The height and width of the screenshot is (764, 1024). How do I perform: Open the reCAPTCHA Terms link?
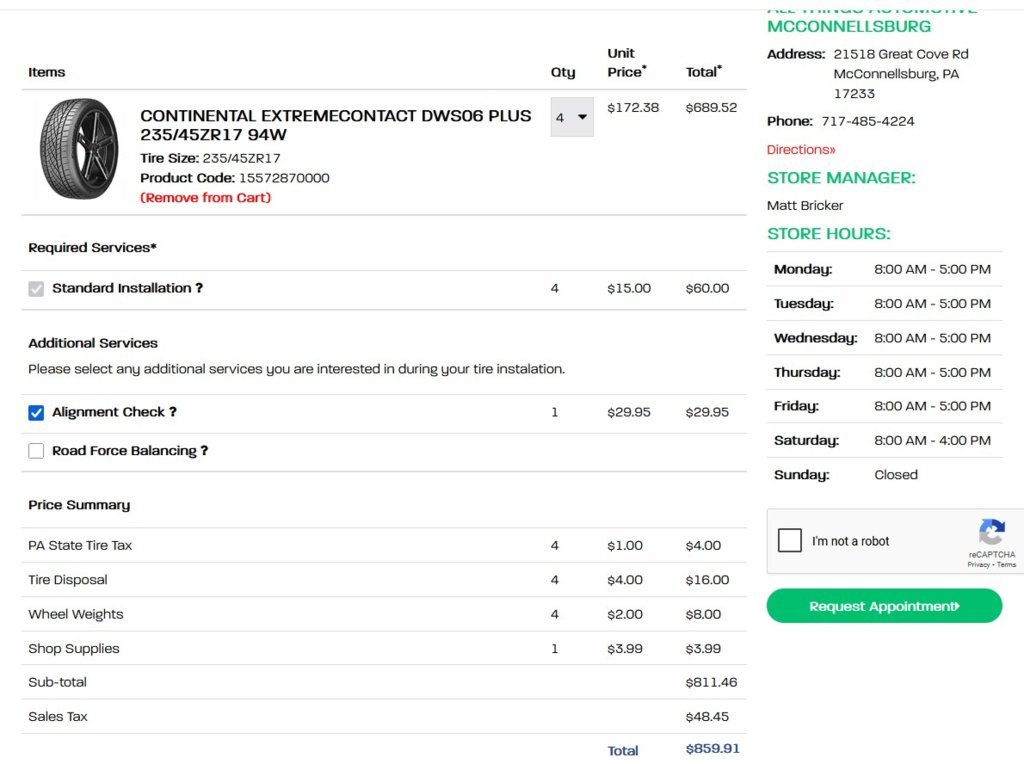pos(1006,565)
